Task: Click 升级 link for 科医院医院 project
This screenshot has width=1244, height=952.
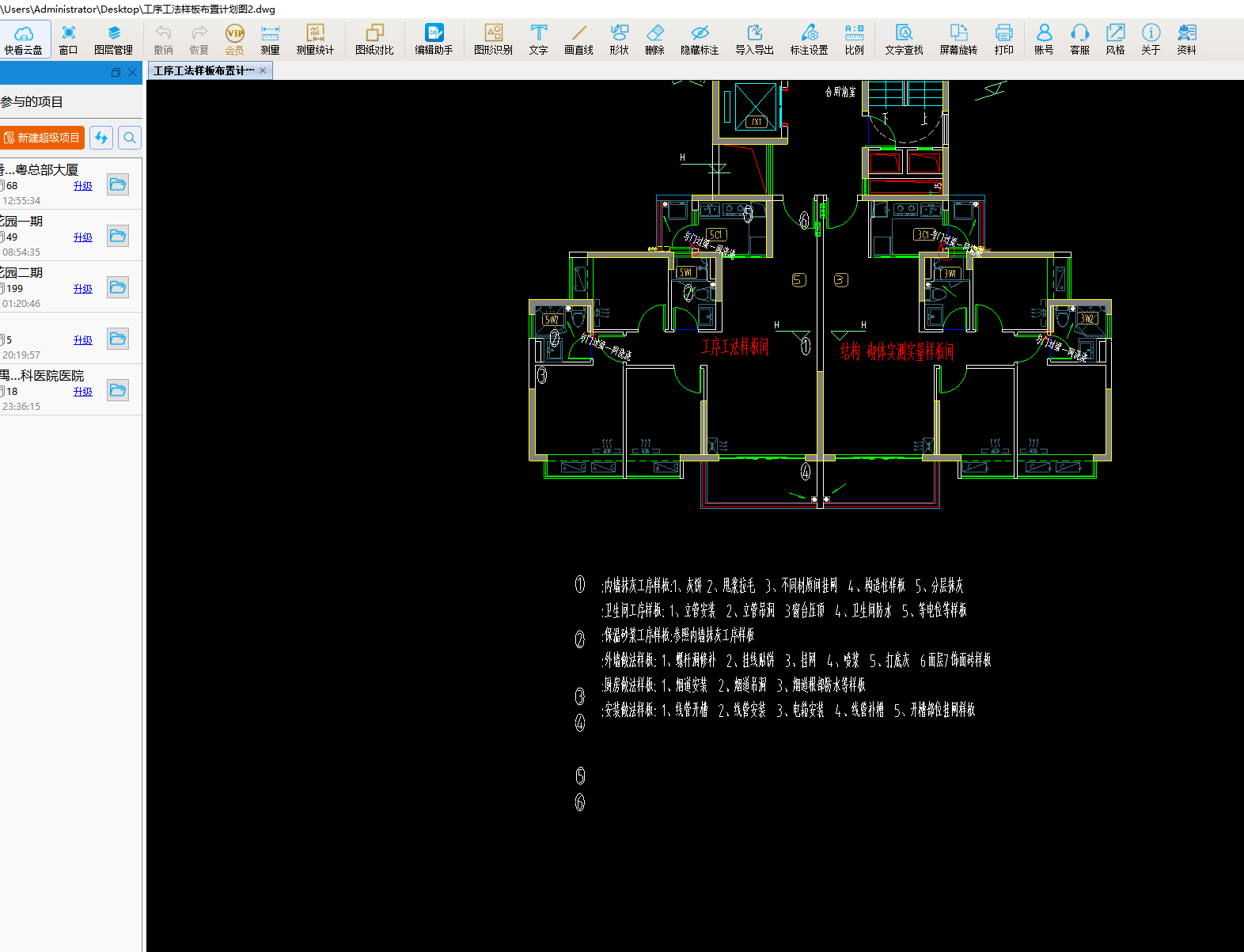Action: tap(83, 392)
